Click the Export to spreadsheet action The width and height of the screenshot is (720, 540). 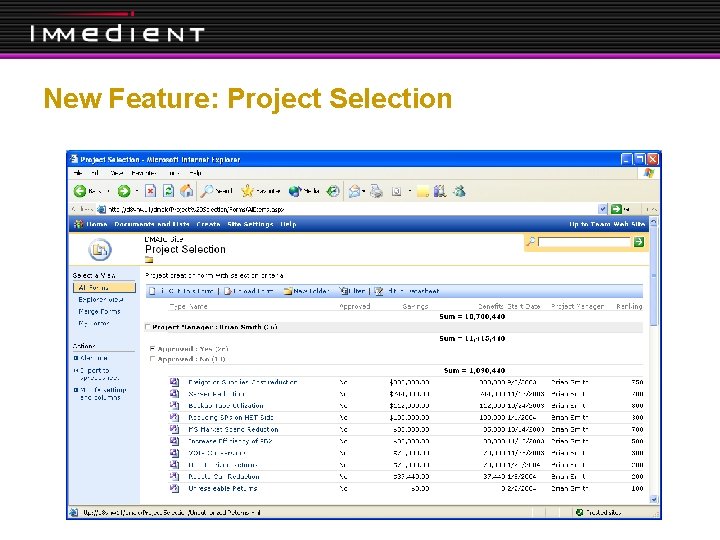click(99, 374)
